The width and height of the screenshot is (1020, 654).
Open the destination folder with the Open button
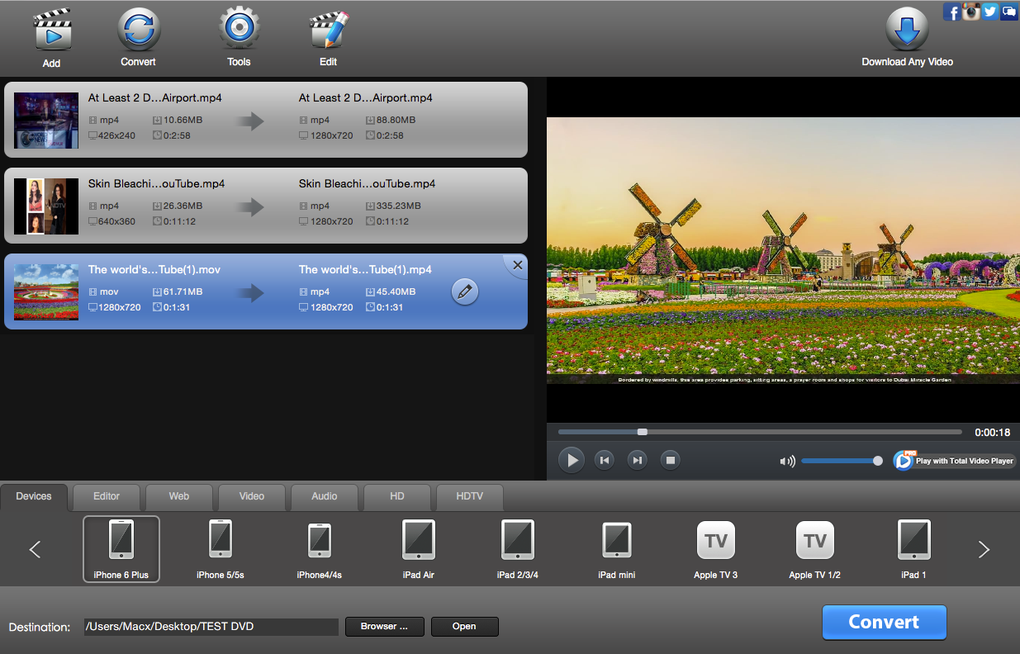464,626
